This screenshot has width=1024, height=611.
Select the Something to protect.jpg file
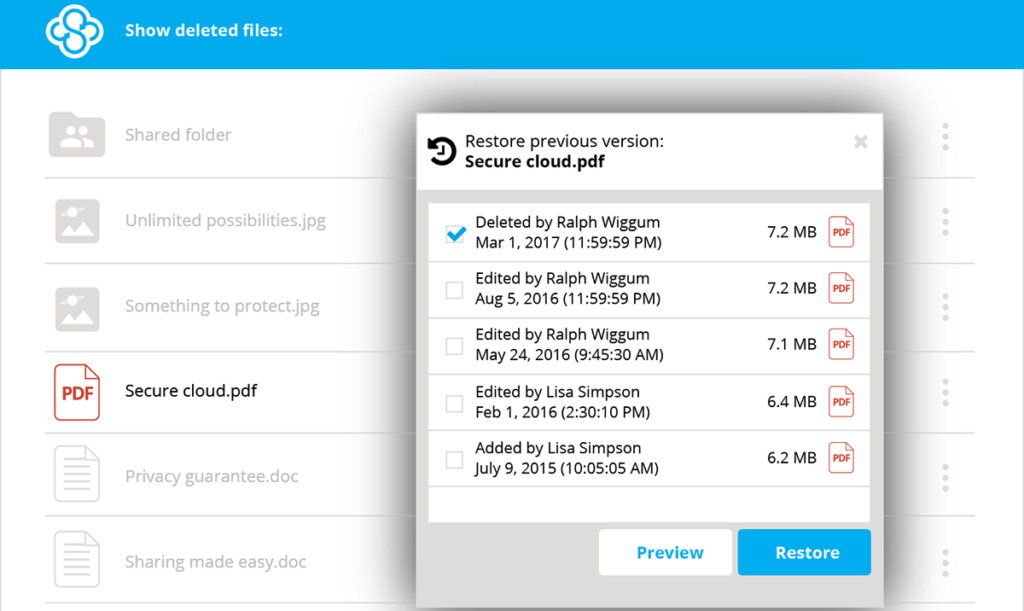tap(222, 307)
